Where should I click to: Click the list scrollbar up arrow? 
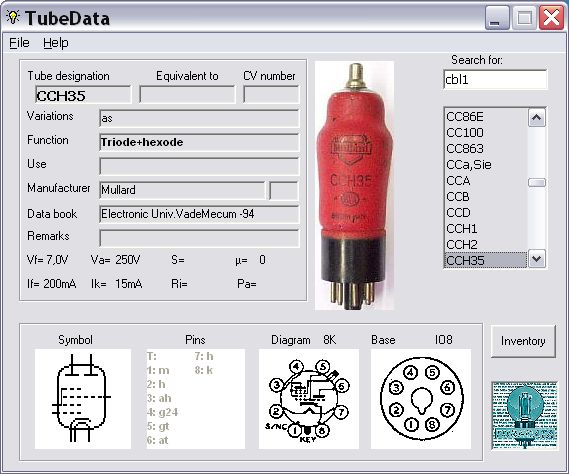tap(537, 118)
